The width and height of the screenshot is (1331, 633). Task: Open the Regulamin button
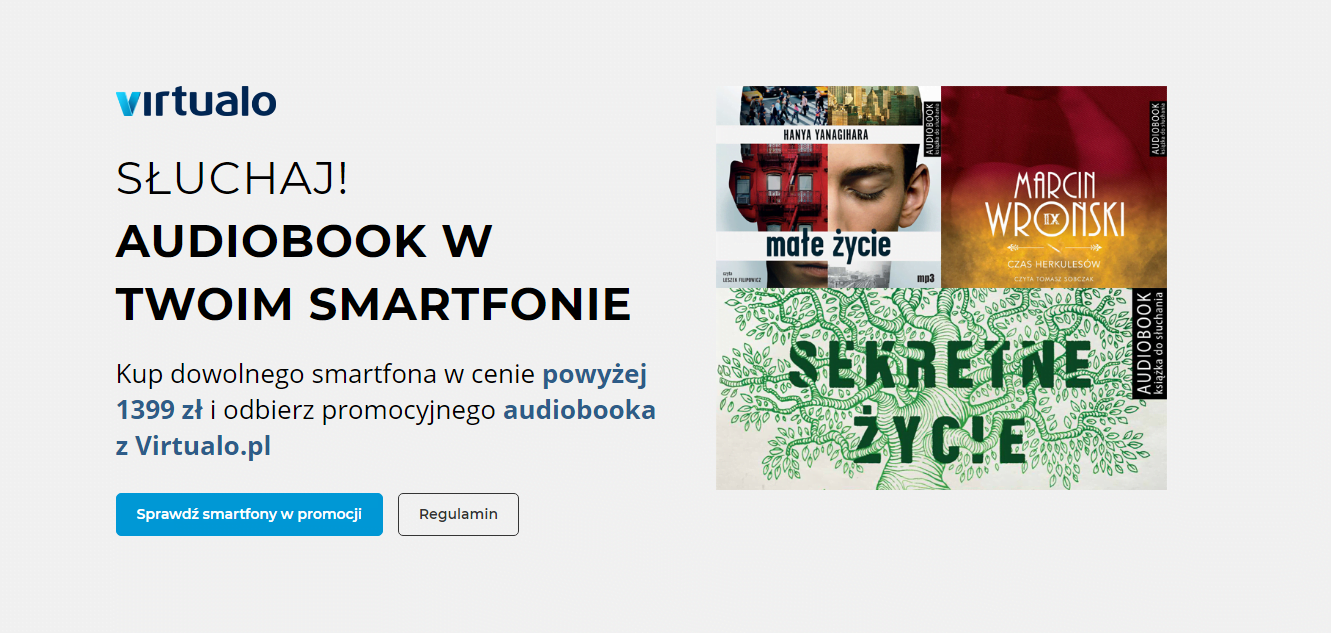tap(458, 514)
